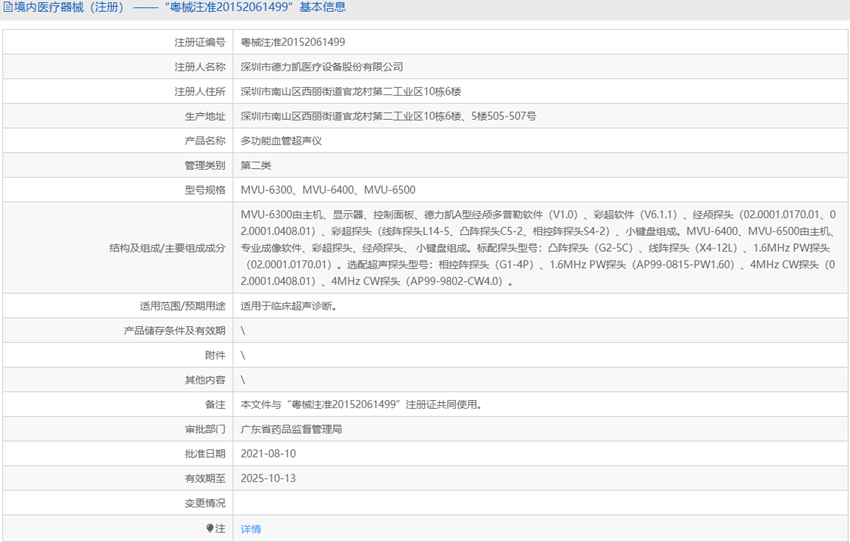This screenshot has height=542, width=850.
Task: Click the 注册证编号 row label
Action: pos(200,42)
